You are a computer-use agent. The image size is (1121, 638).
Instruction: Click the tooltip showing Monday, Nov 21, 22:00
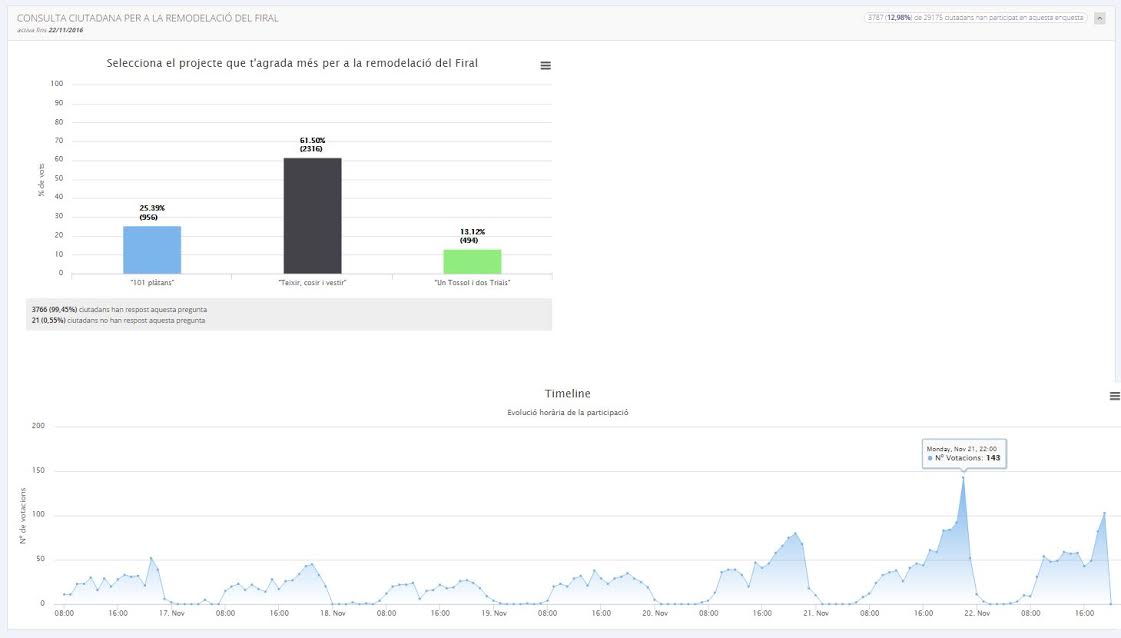point(964,453)
